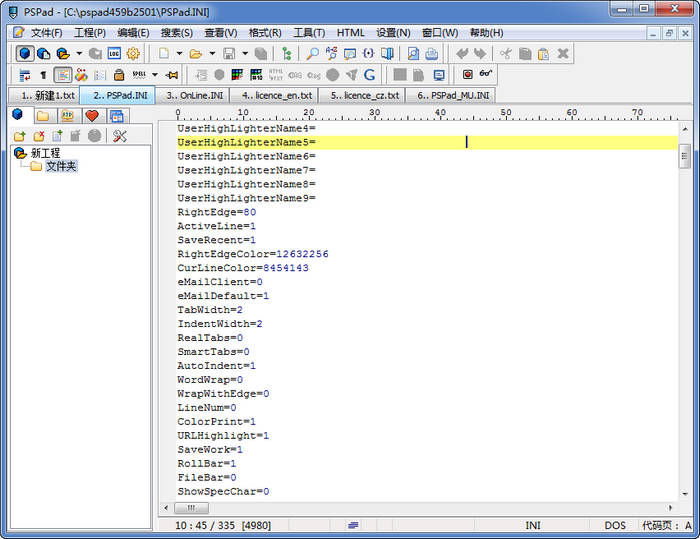Image resolution: width=700 pixels, height=539 pixels.
Task: Toggle paragraph marks pilcrow button
Action: coord(43,75)
